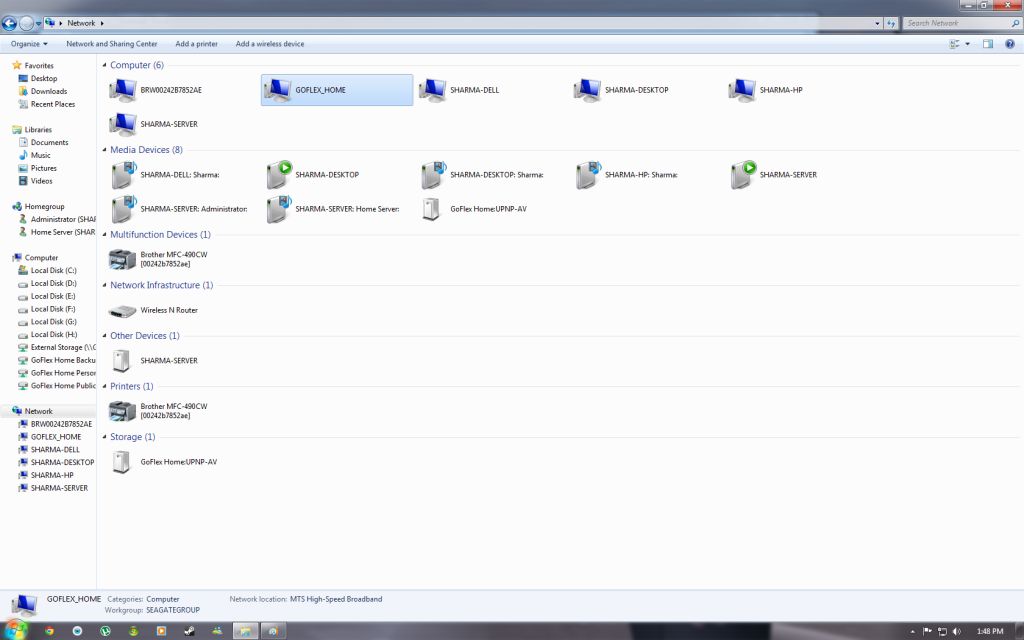The image size is (1024, 640).
Task: Open Help via the blue question mark
Action: (1009, 44)
